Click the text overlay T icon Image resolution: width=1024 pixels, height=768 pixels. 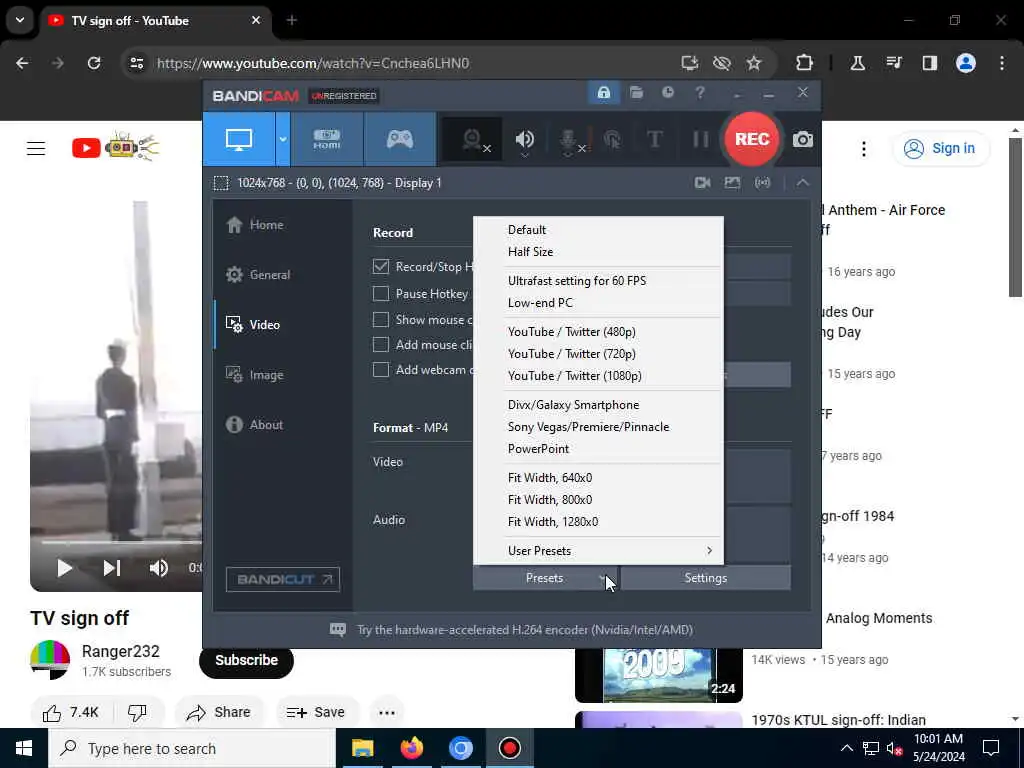[654, 139]
